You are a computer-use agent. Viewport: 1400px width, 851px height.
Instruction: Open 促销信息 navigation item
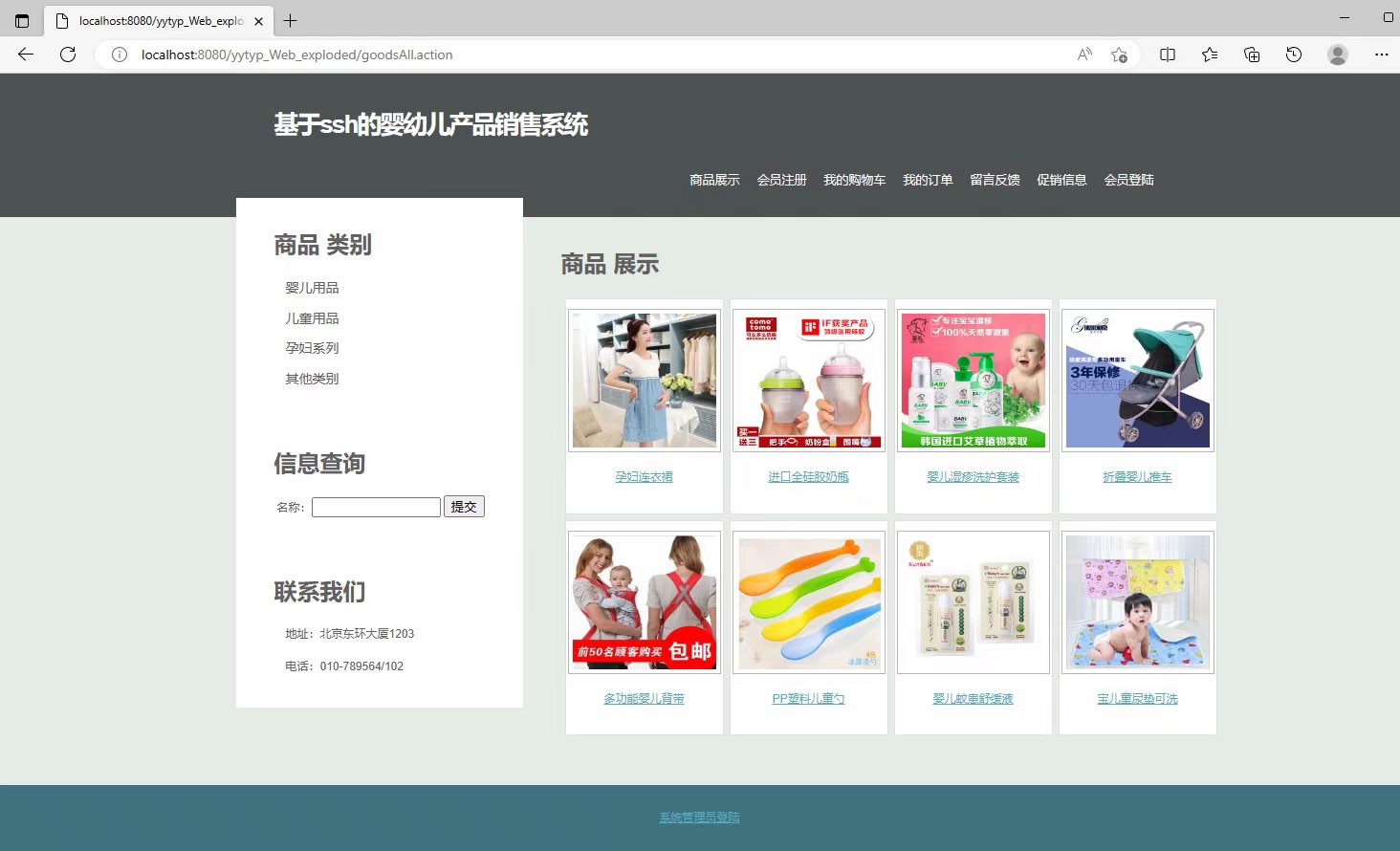(1062, 180)
